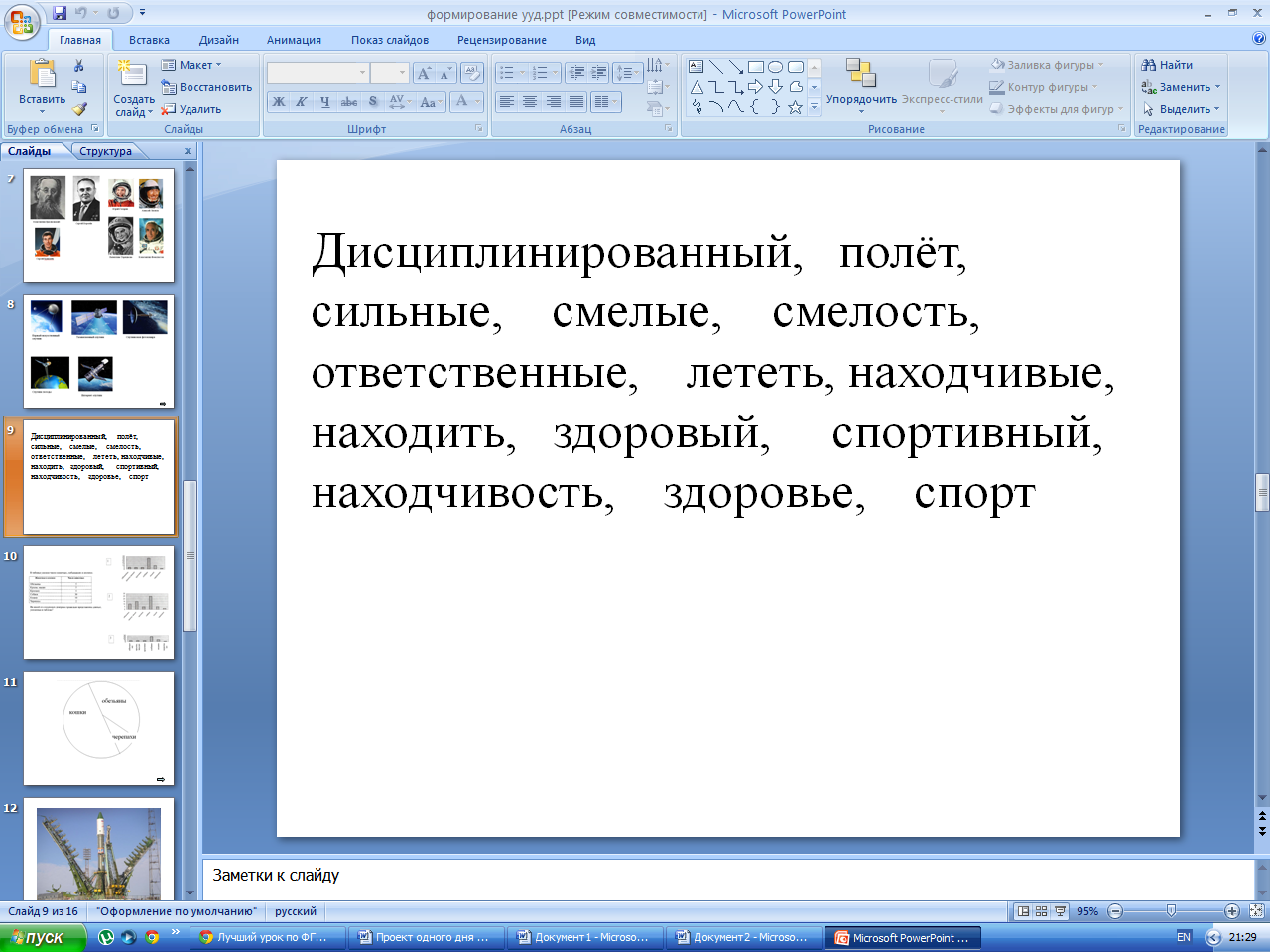Screen dimensions: 1270x952
Task: Open the Вид ribbon tab
Action: click(x=585, y=40)
